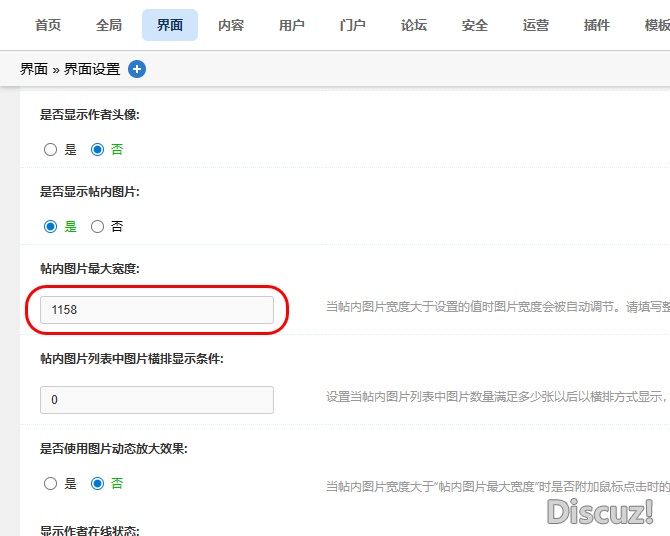670x536 pixels.
Task: Select 否 for 是否显示作者头像
Action: click(x=98, y=150)
